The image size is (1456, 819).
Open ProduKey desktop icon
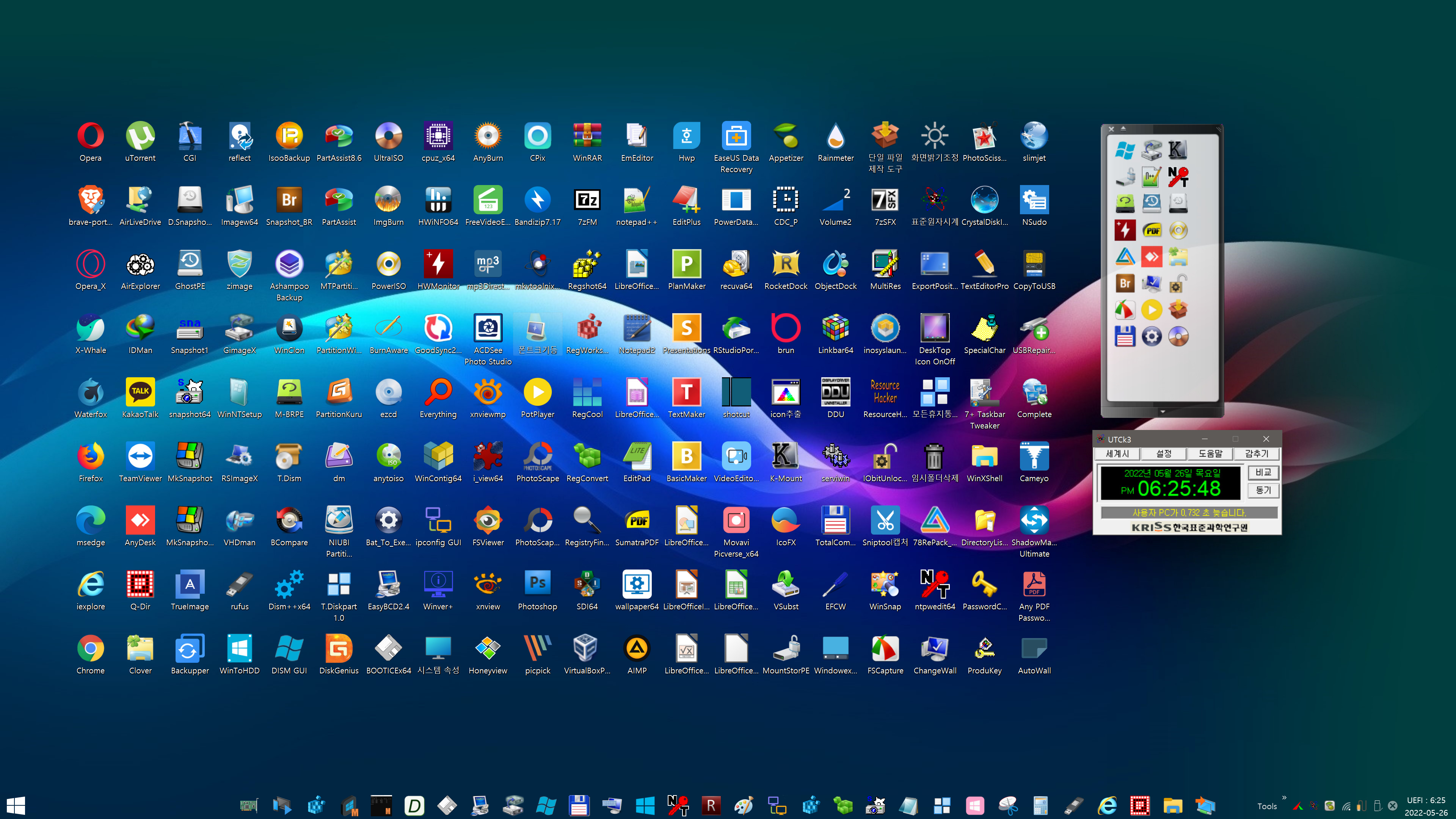point(984,654)
